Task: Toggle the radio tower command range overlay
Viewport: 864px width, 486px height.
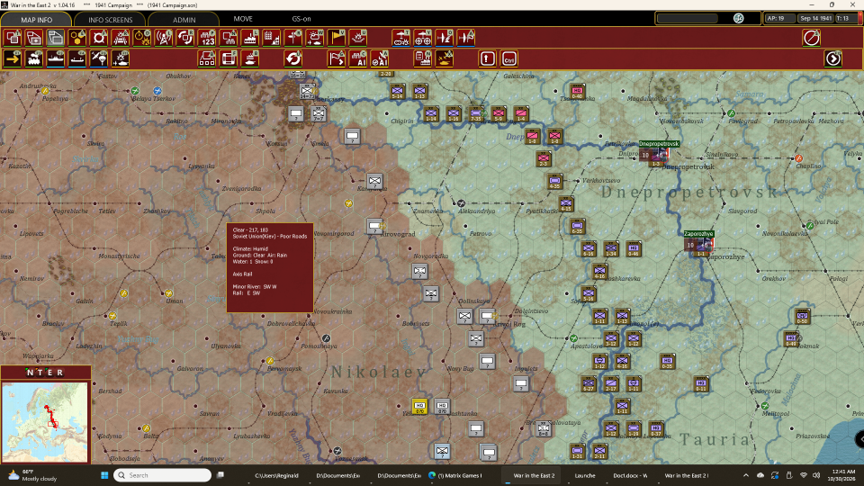Action: point(164,37)
